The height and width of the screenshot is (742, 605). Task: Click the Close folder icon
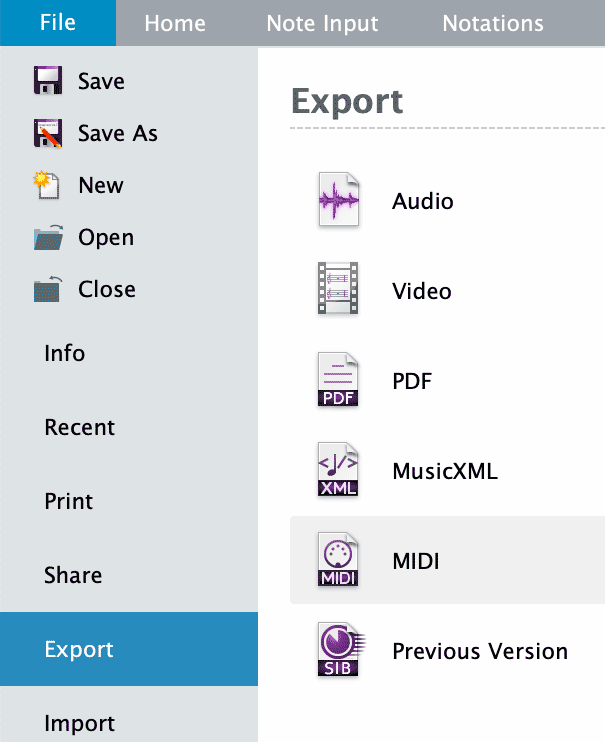(48, 289)
